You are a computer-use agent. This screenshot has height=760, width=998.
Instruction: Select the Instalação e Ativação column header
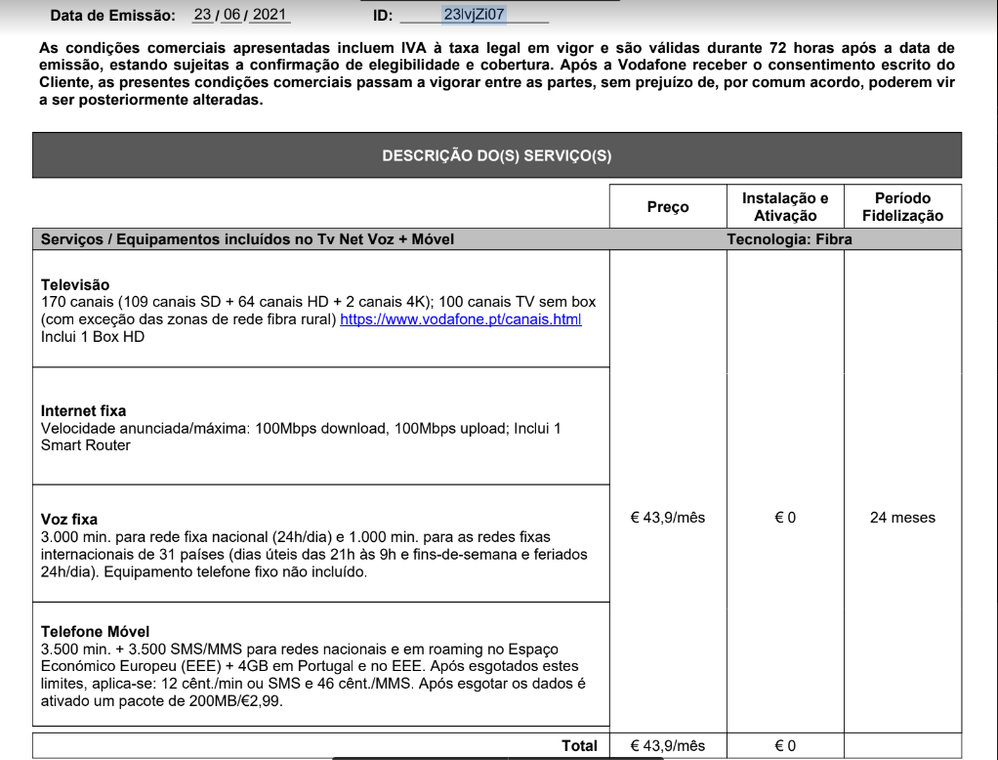coord(785,207)
